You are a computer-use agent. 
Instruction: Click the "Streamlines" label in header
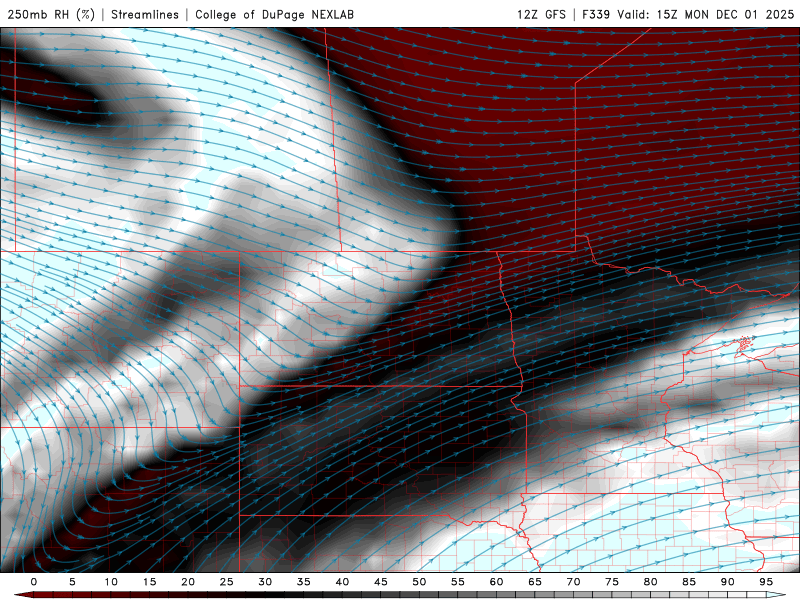pos(145,14)
